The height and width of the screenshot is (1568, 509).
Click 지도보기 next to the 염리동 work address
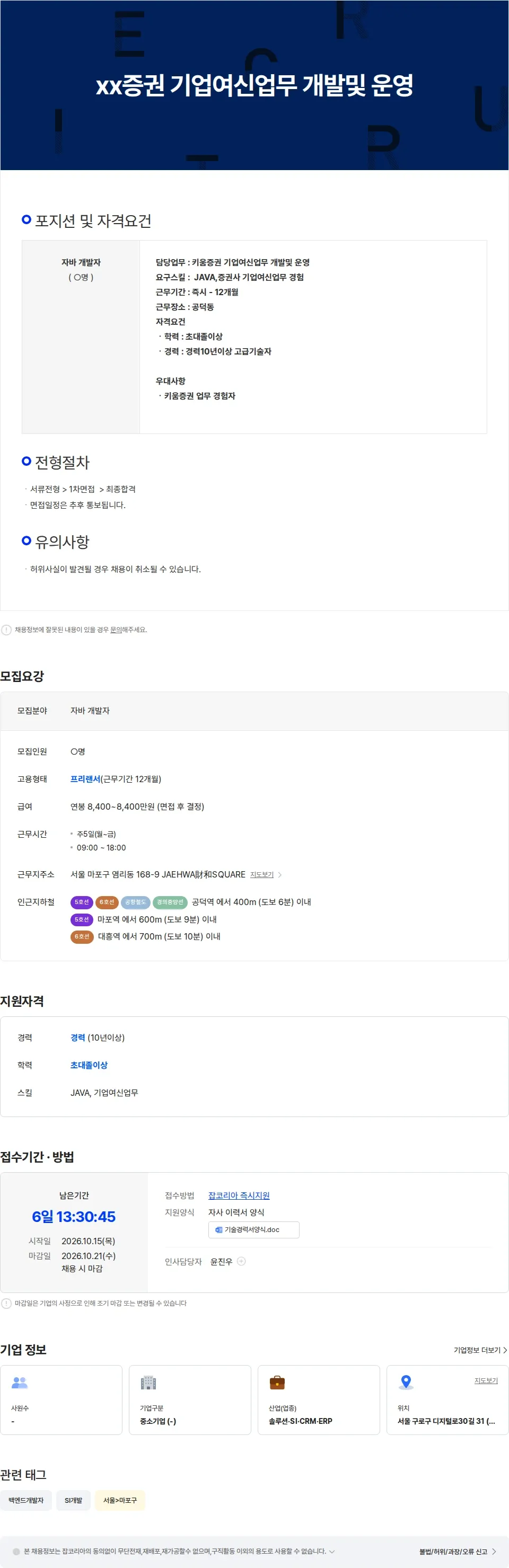point(262,875)
